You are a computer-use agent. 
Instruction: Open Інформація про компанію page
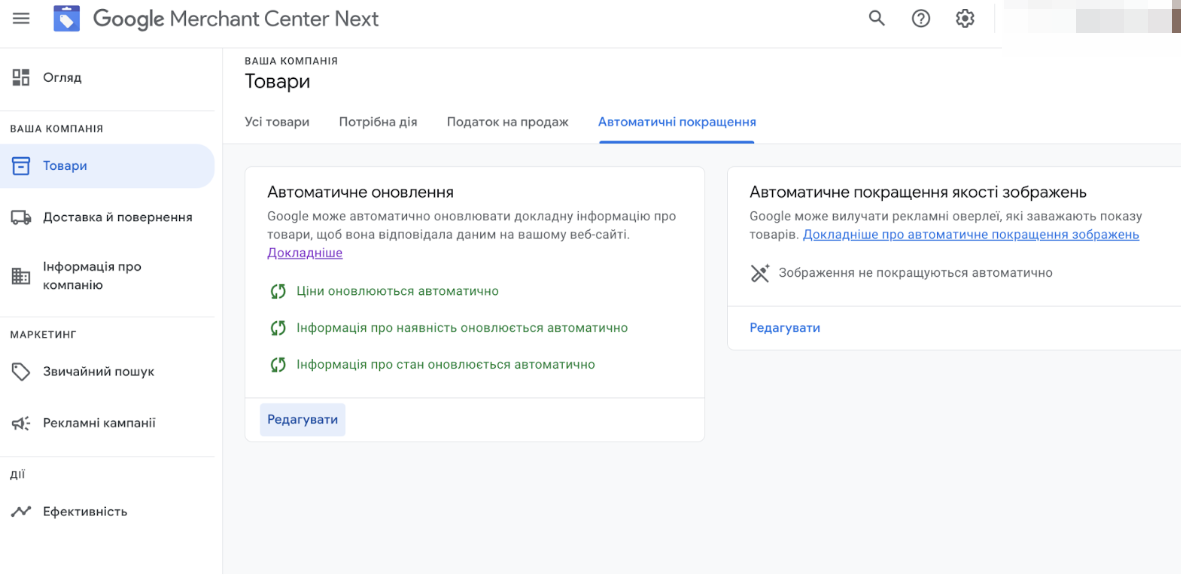click(x=92, y=276)
